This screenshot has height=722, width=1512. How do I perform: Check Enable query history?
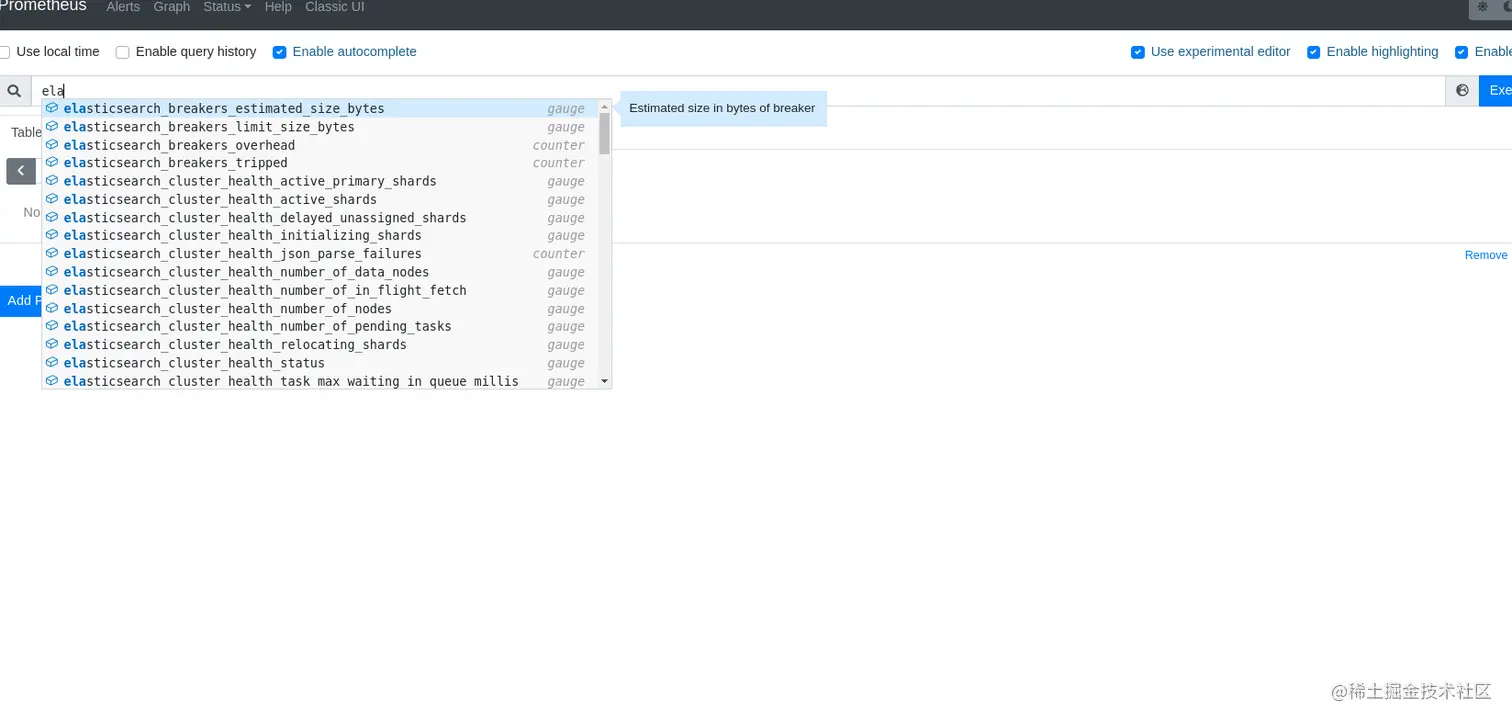click(x=123, y=52)
